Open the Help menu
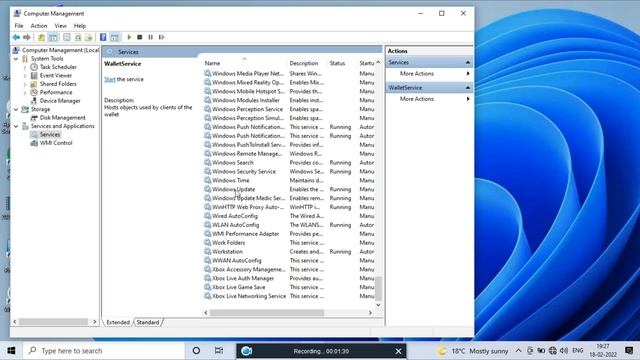 click(80, 26)
